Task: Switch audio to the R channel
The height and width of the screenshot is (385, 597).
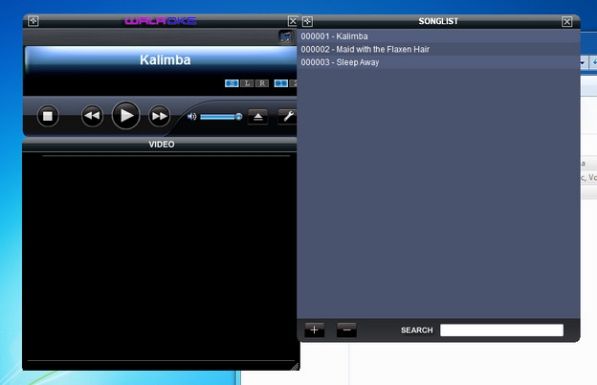Action: pyautogui.click(x=262, y=83)
